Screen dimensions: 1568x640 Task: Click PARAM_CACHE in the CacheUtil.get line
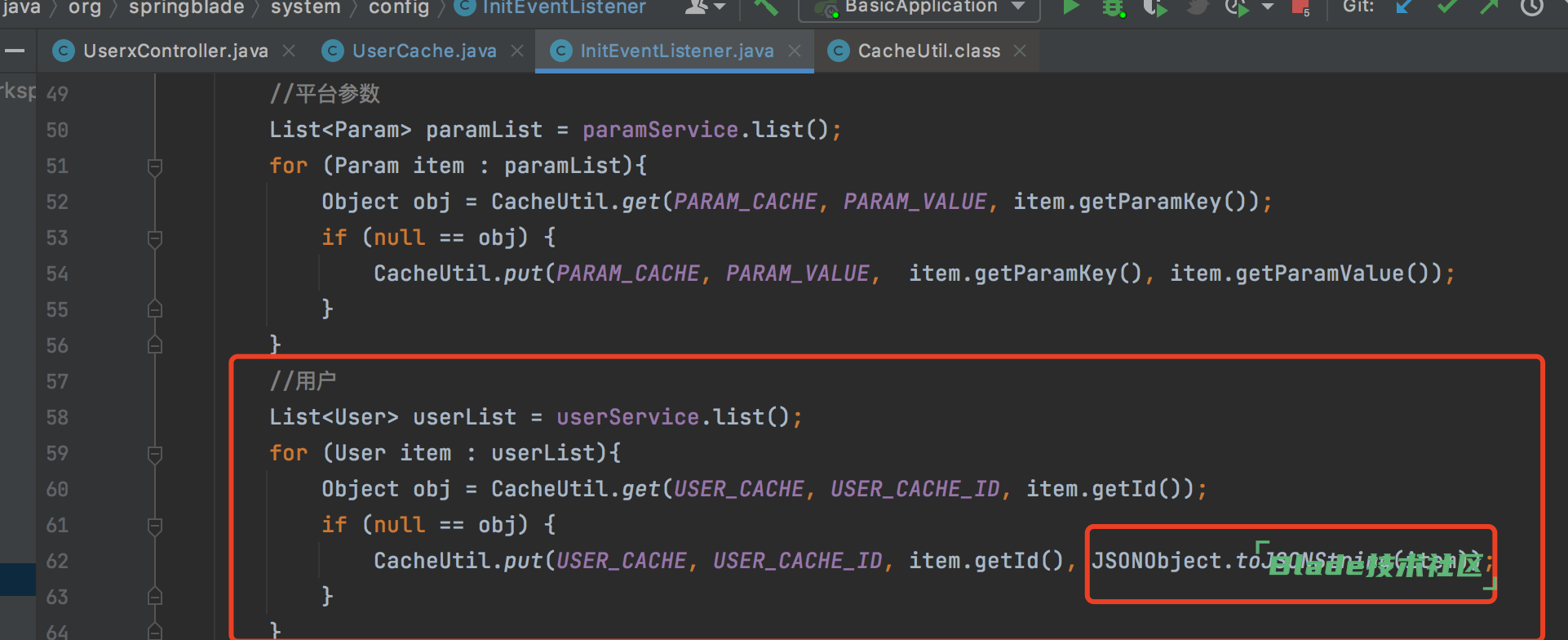746,202
